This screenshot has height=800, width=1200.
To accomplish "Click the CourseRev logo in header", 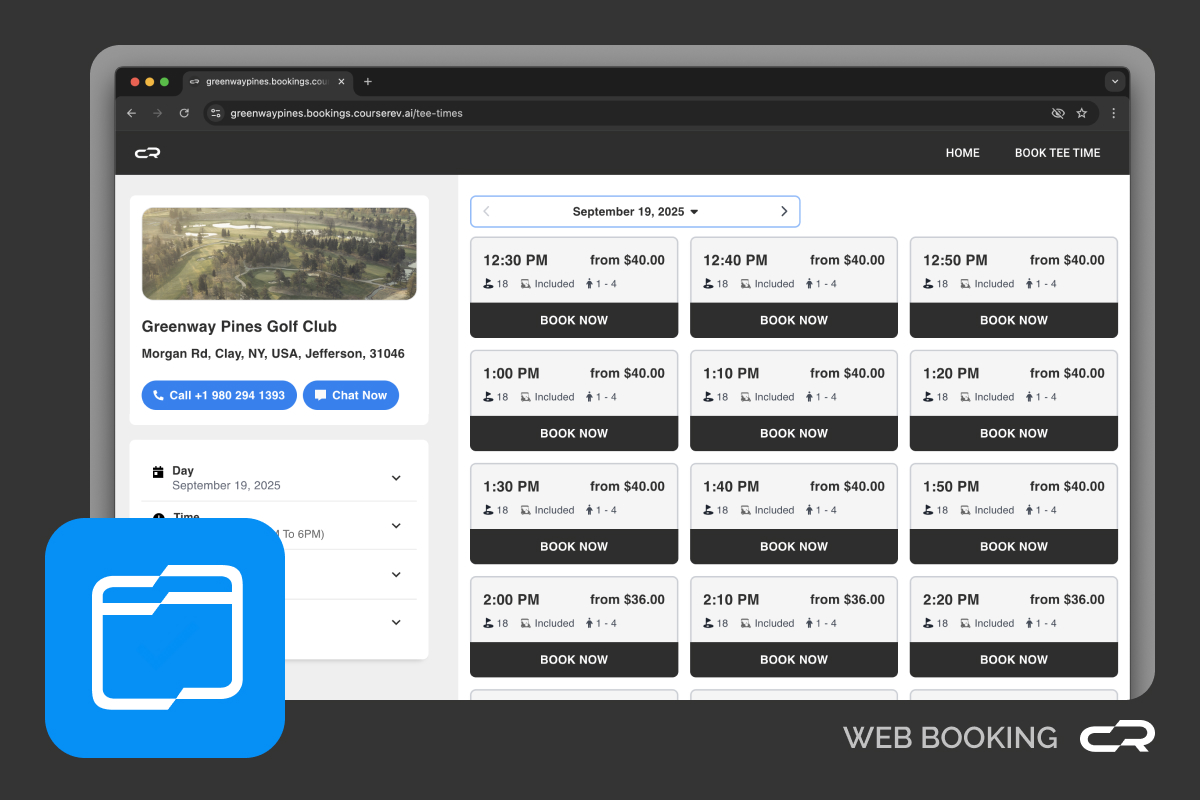I will 148,153.
